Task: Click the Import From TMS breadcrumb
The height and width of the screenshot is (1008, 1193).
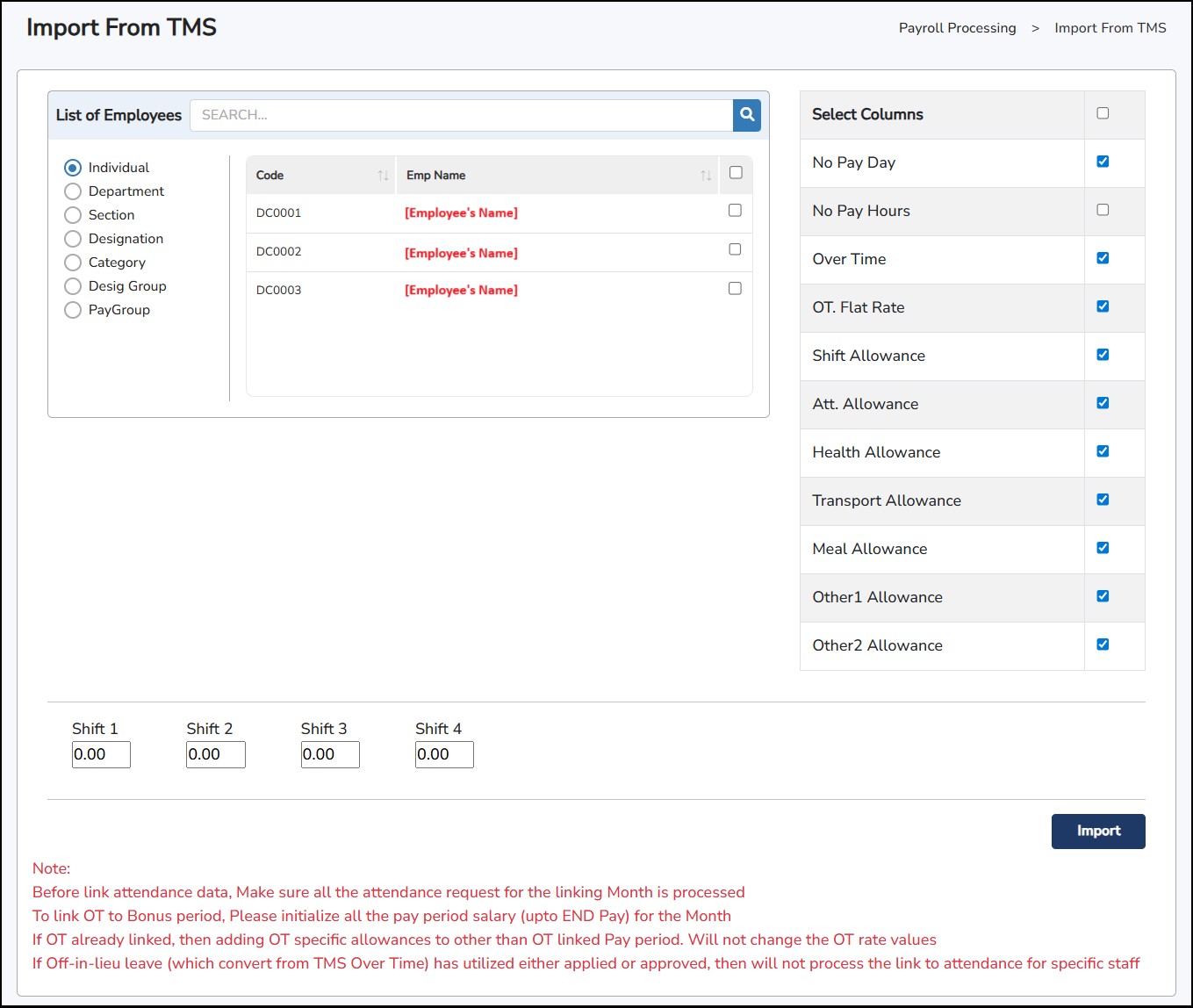Action: (x=1110, y=28)
